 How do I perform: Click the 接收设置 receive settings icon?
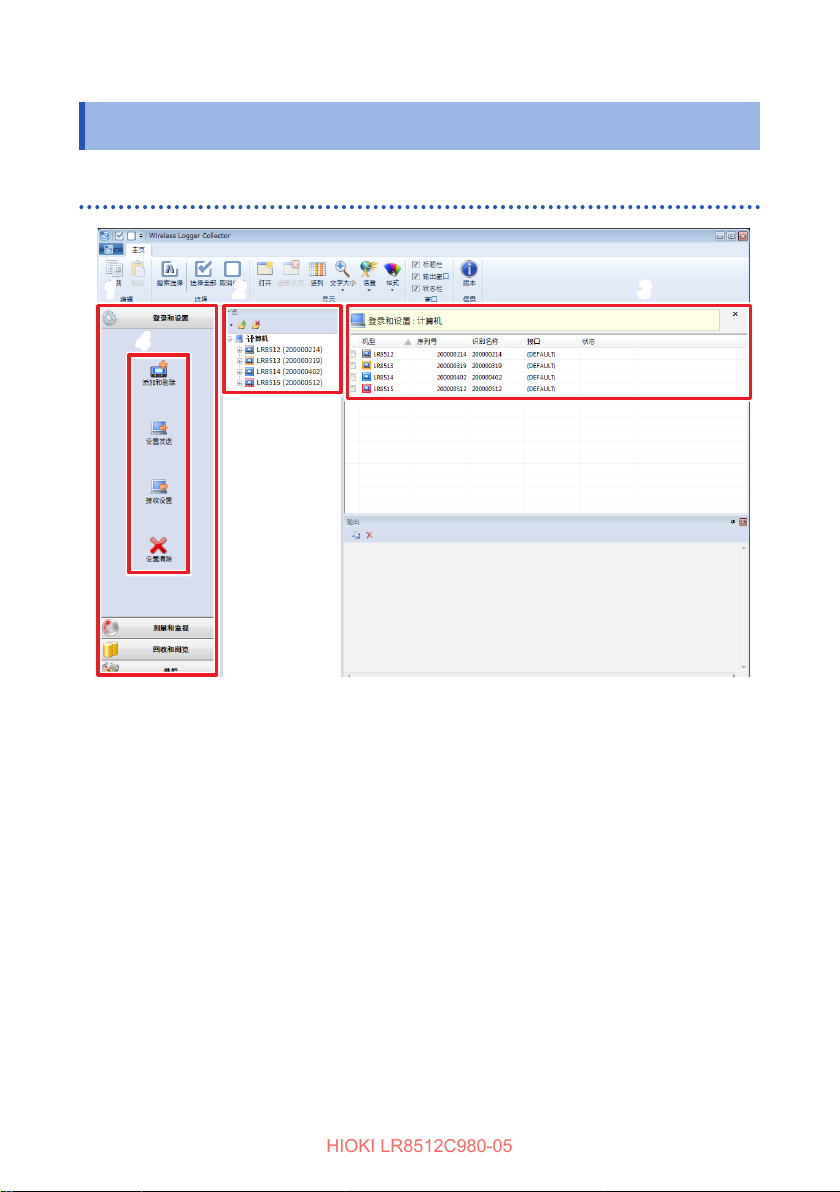159,487
